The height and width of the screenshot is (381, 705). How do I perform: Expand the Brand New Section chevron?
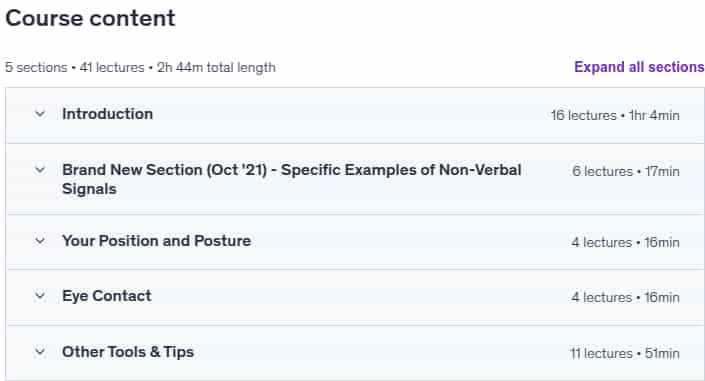(40, 170)
